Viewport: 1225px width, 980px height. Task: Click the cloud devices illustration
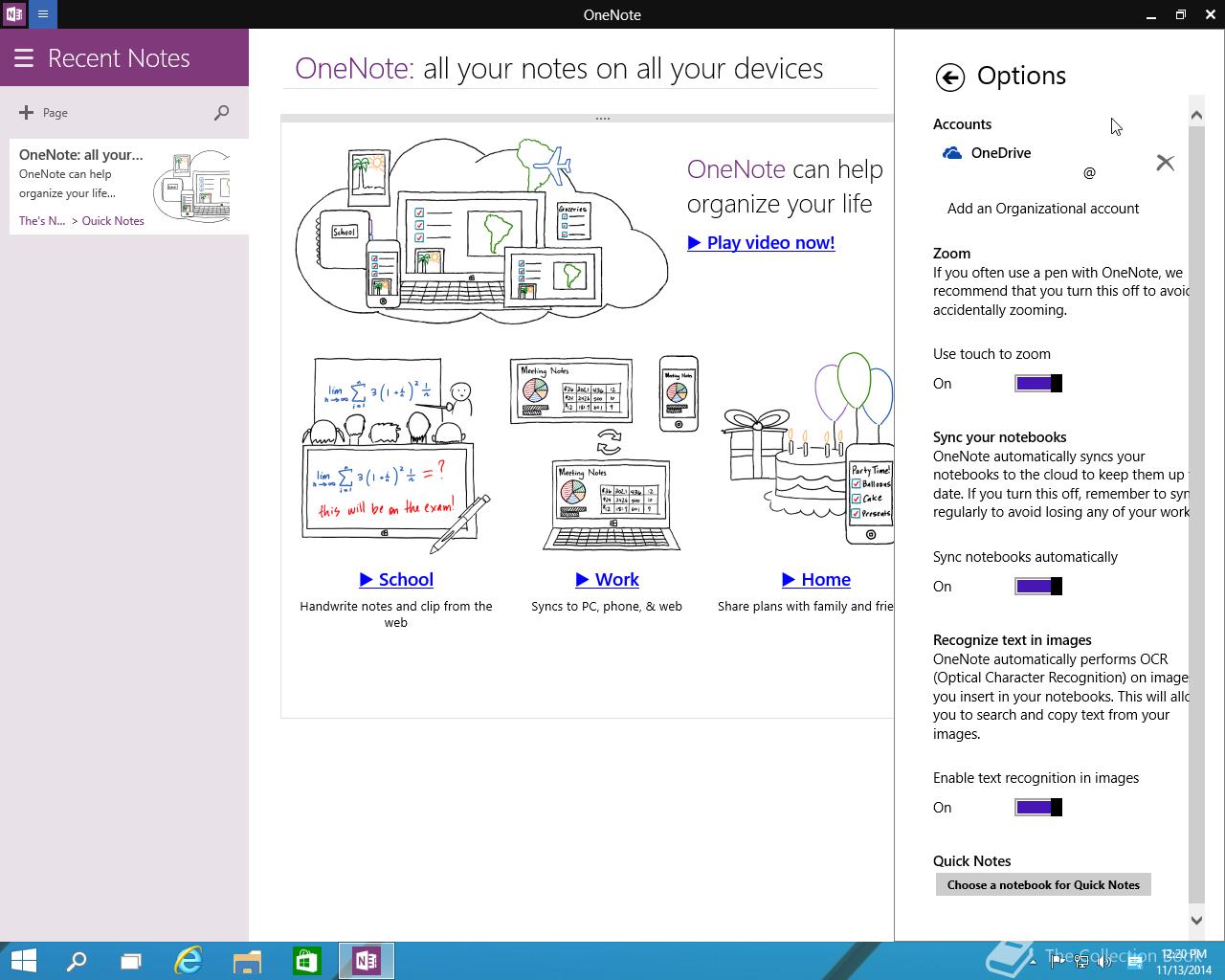click(482, 230)
